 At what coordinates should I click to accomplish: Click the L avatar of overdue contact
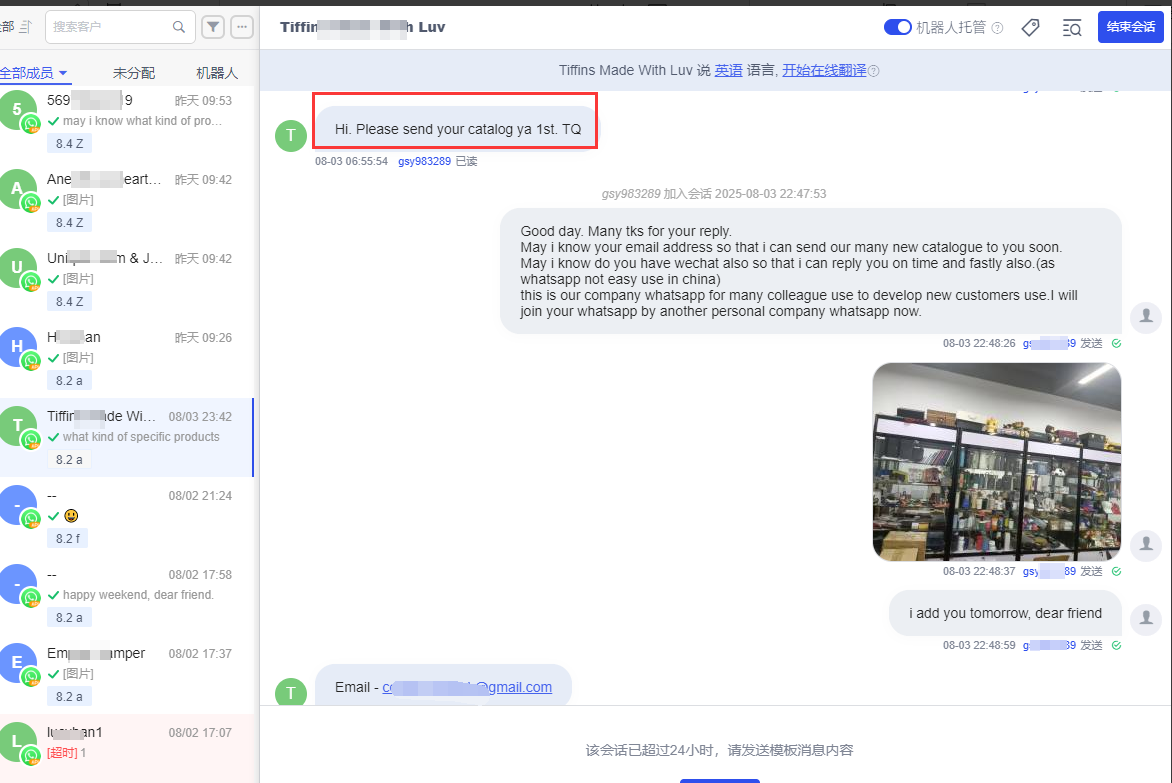click(x=17, y=741)
